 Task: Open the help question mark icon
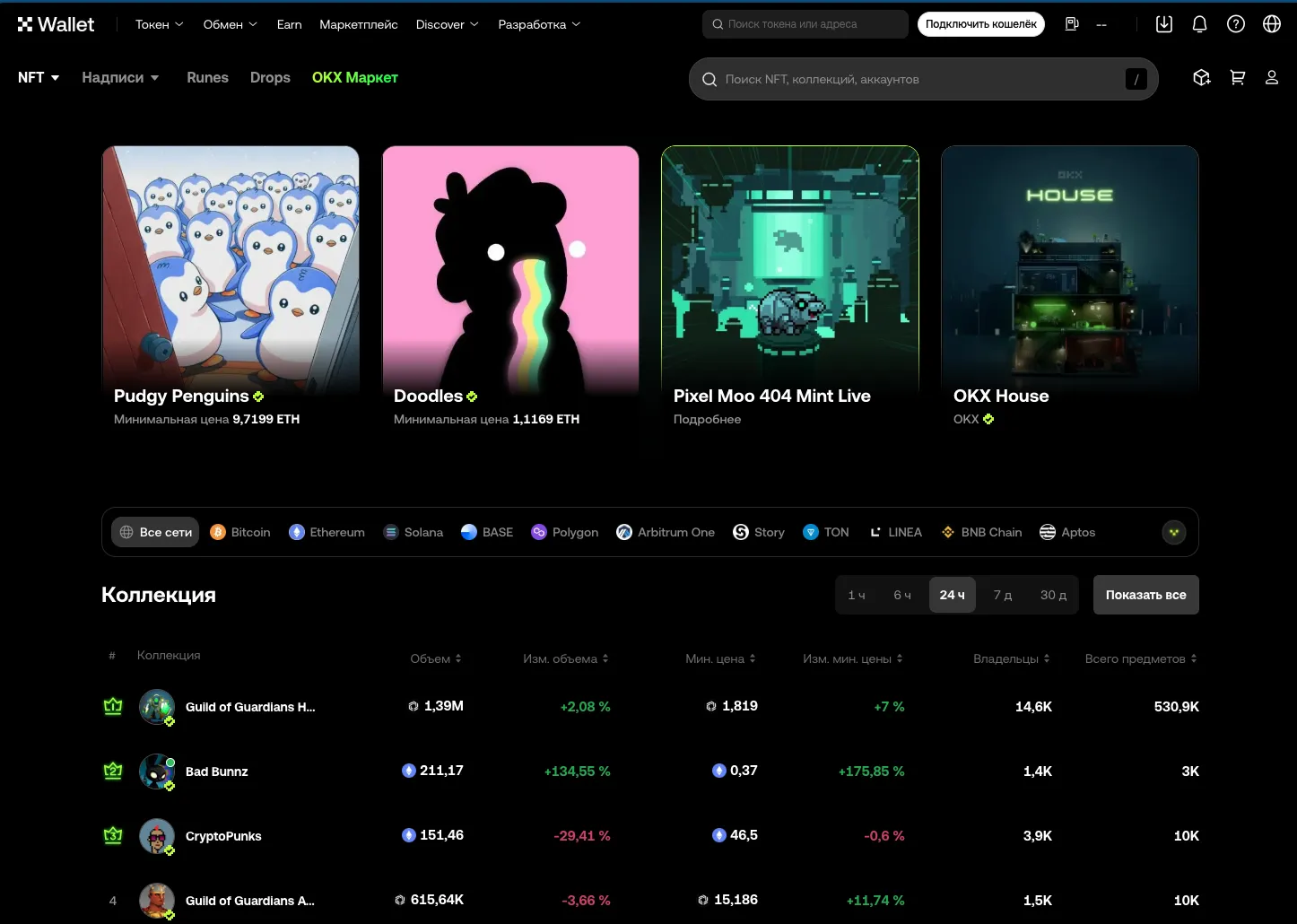point(1236,24)
